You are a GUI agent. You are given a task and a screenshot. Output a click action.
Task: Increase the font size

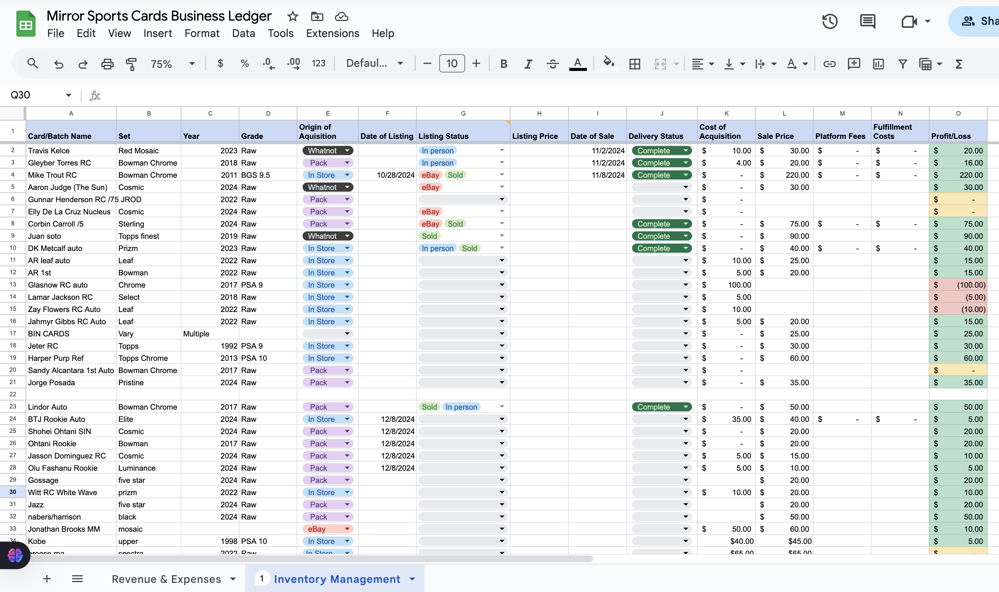pyautogui.click(x=476, y=64)
